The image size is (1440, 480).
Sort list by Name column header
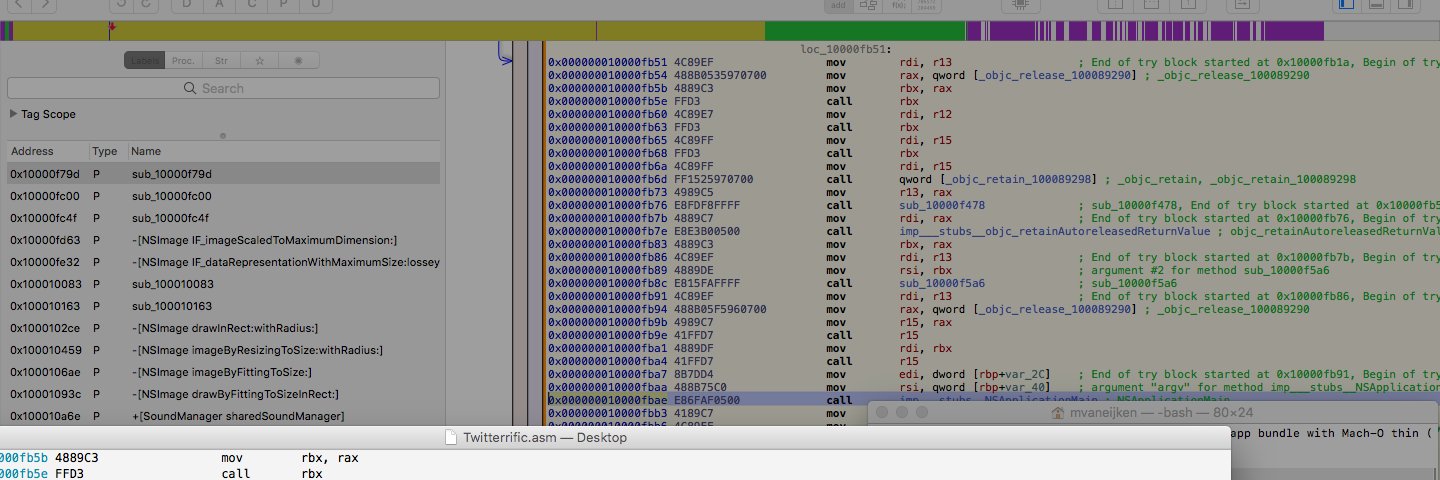pyautogui.click(x=283, y=151)
